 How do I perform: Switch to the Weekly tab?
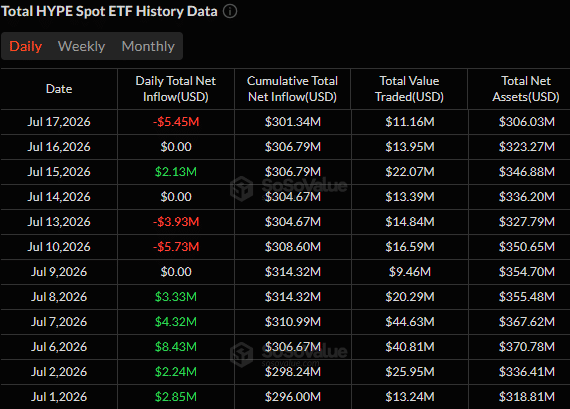(x=81, y=46)
